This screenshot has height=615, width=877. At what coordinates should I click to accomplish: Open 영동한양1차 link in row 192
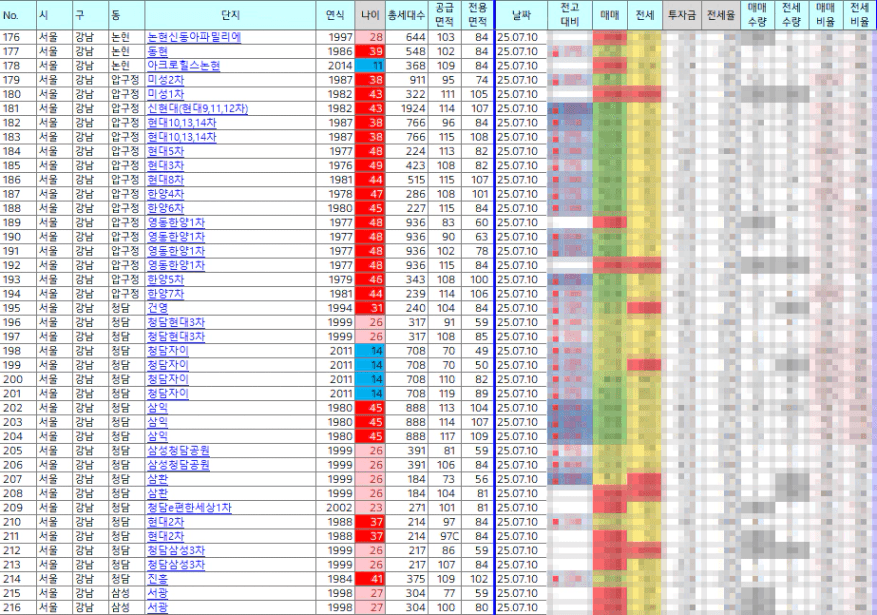(x=176, y=266)
